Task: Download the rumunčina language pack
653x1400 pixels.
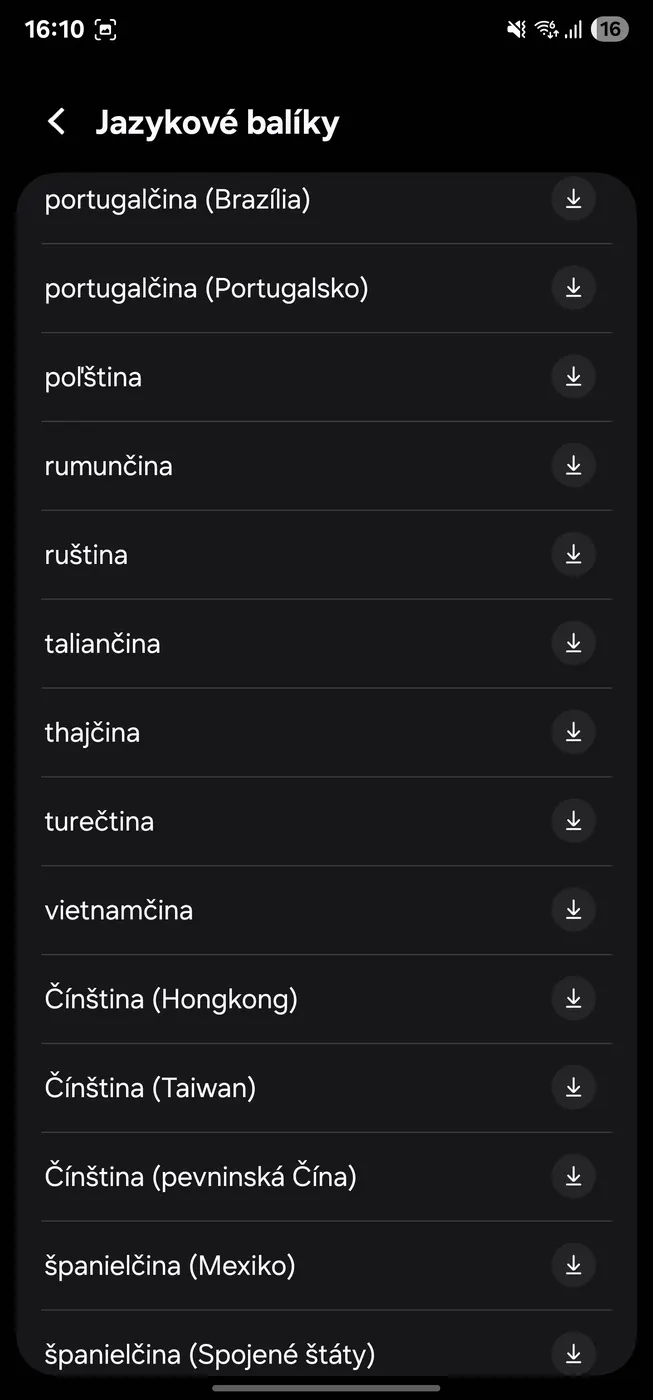Action: pyautogui.click(x=573, y=466)
